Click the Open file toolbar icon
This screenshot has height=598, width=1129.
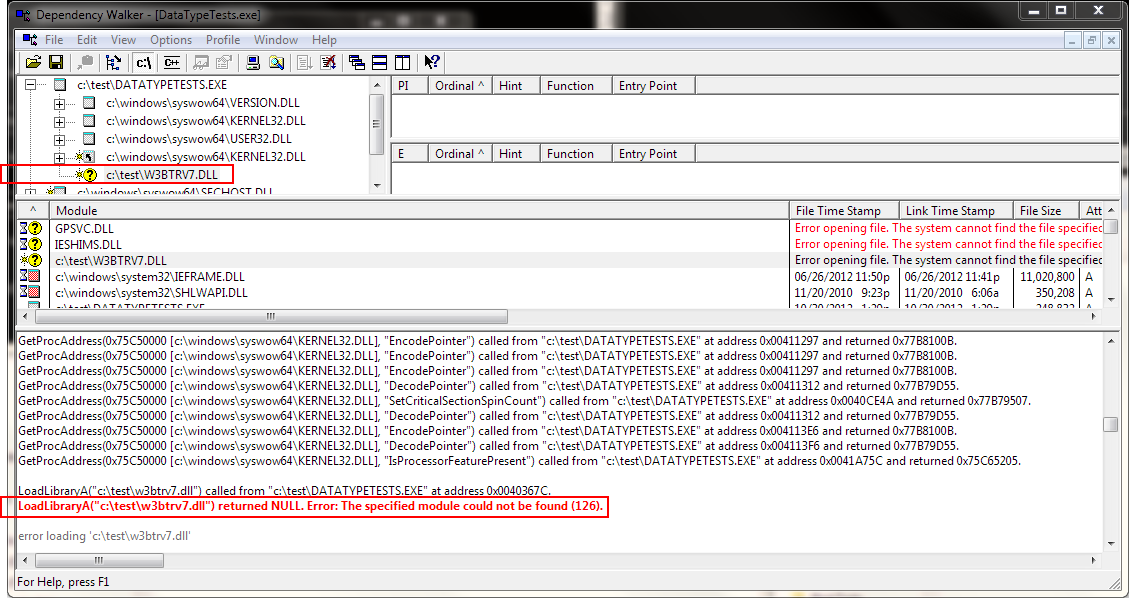34,63
